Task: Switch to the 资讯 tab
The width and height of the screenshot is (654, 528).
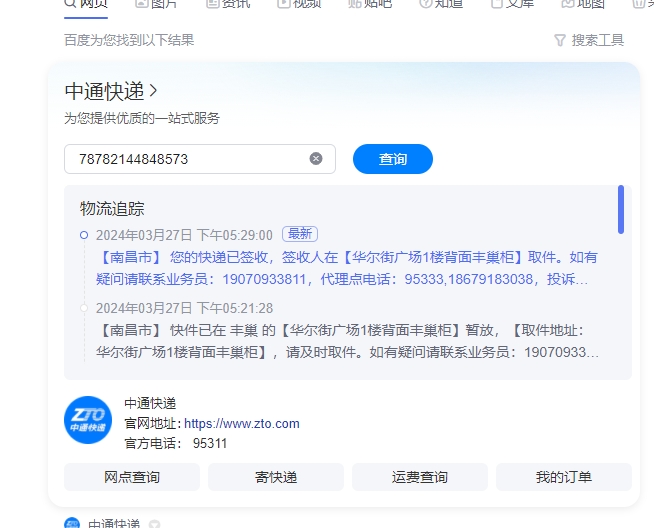Action: (x=228, y=4)
